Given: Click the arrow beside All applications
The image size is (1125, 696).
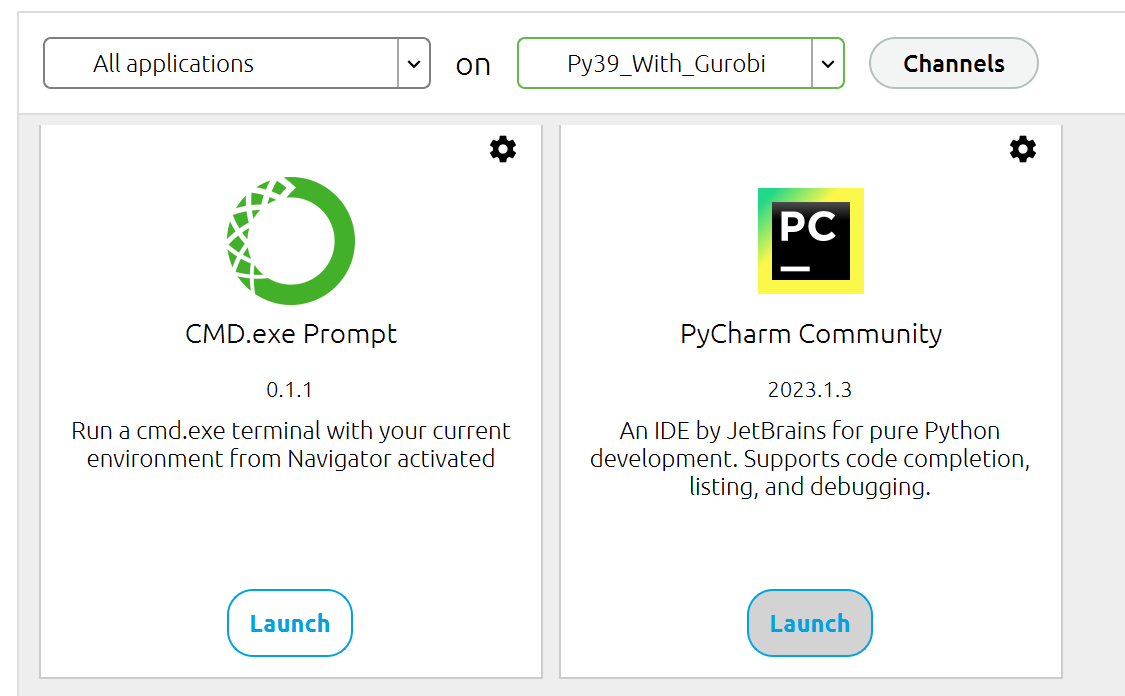Looking at the screenshot, I should pos(414,64).
